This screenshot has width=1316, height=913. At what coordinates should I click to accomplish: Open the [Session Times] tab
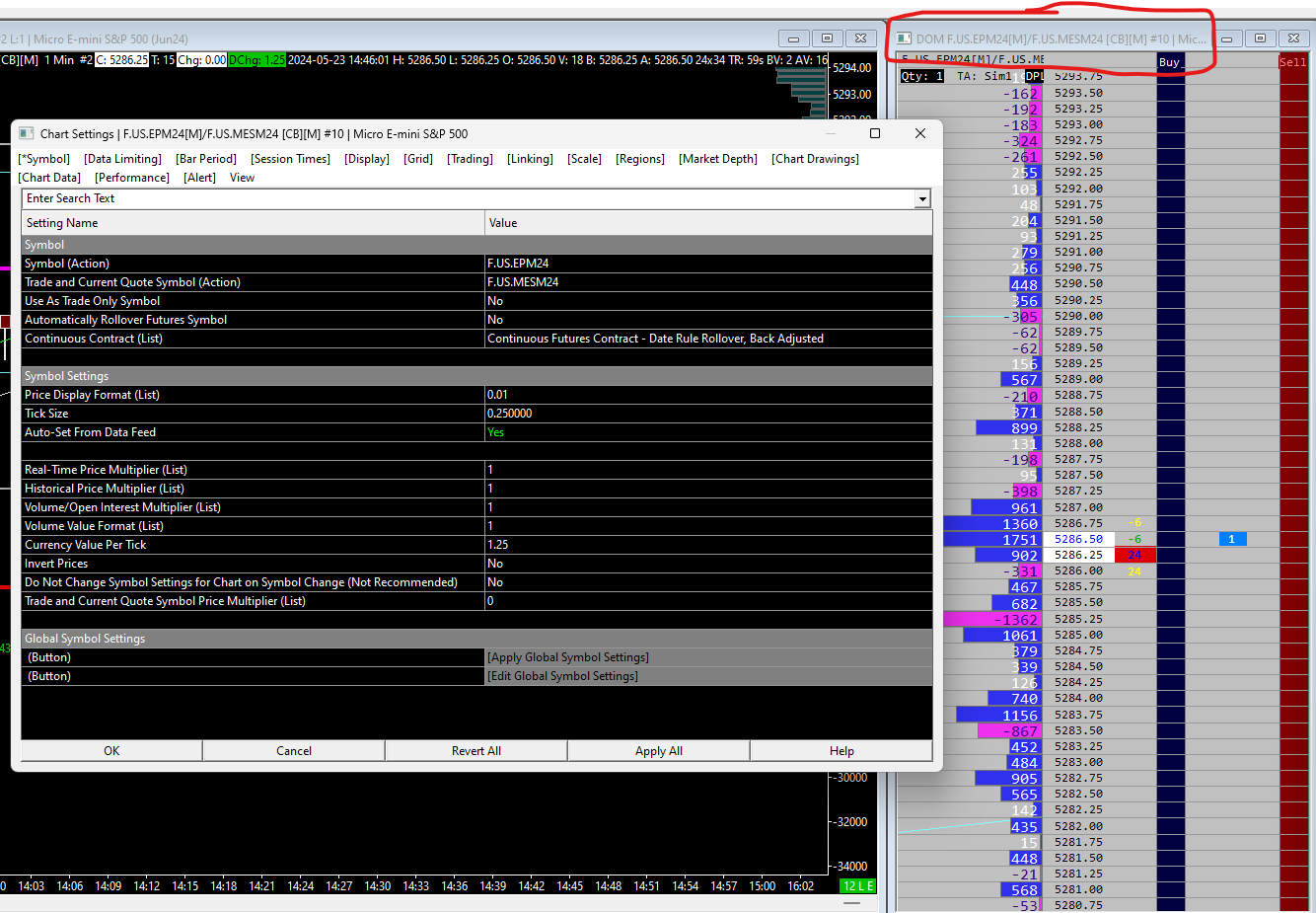pyautogui.click(x=290, y=159)
